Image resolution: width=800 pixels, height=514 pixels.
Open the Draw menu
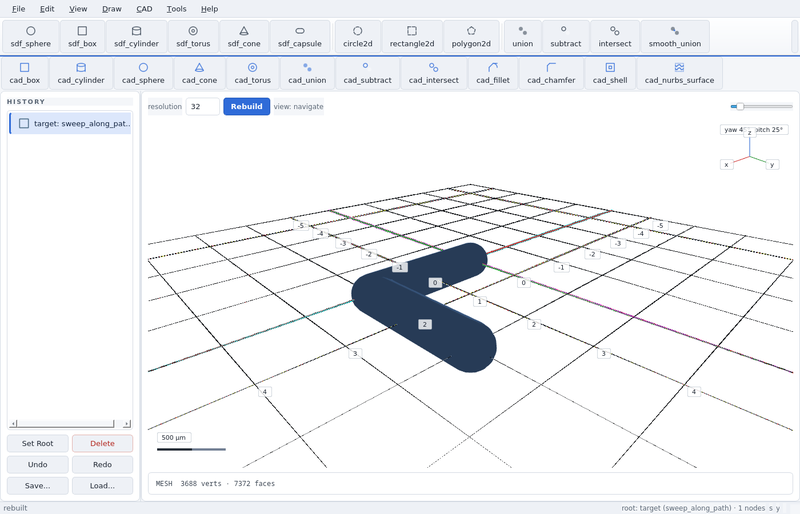[111, 9]
